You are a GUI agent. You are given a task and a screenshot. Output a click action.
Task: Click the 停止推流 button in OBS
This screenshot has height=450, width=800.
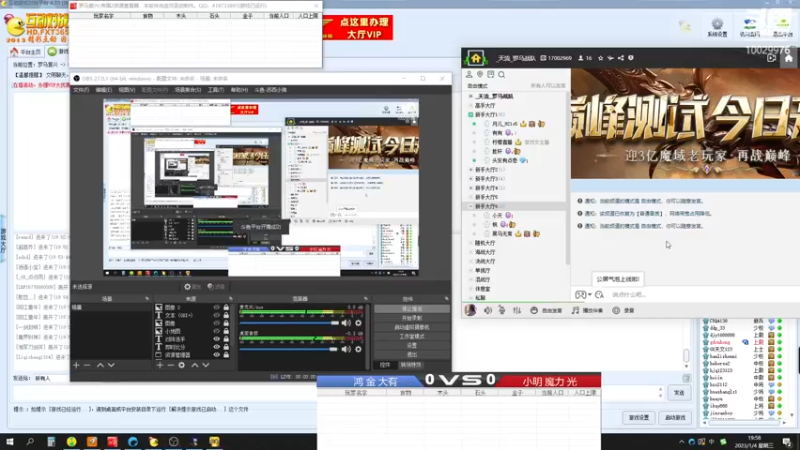pyautogui.click(x=412, y=309)
